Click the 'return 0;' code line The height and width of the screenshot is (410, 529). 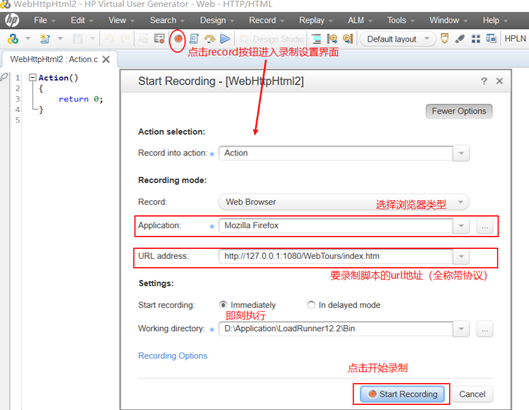click(81, 99)
